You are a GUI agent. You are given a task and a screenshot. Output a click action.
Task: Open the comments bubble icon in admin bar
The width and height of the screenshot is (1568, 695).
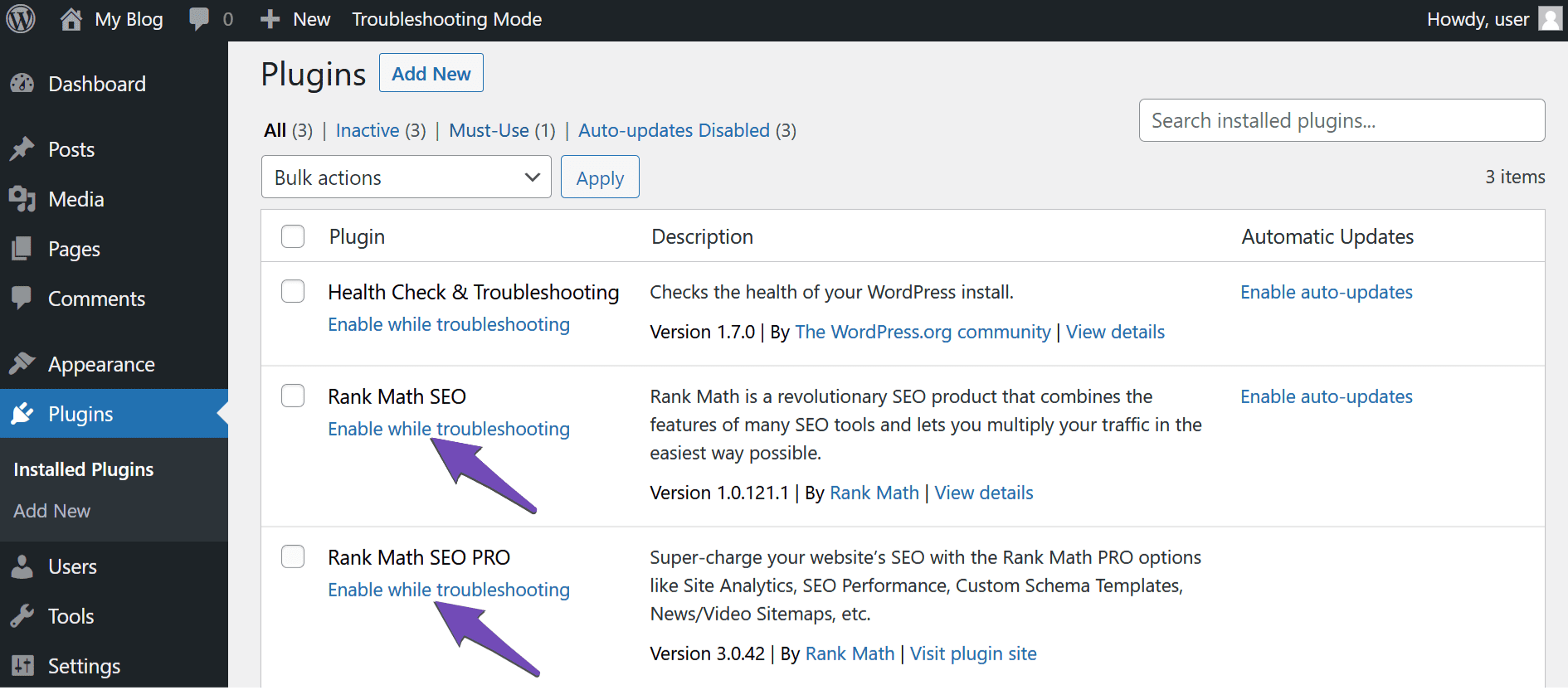(199, 19)
